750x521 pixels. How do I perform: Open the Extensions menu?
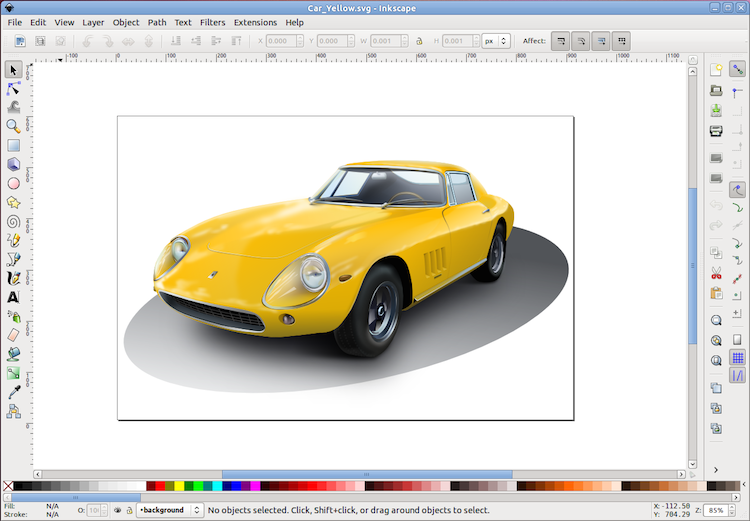coord(255,22)
